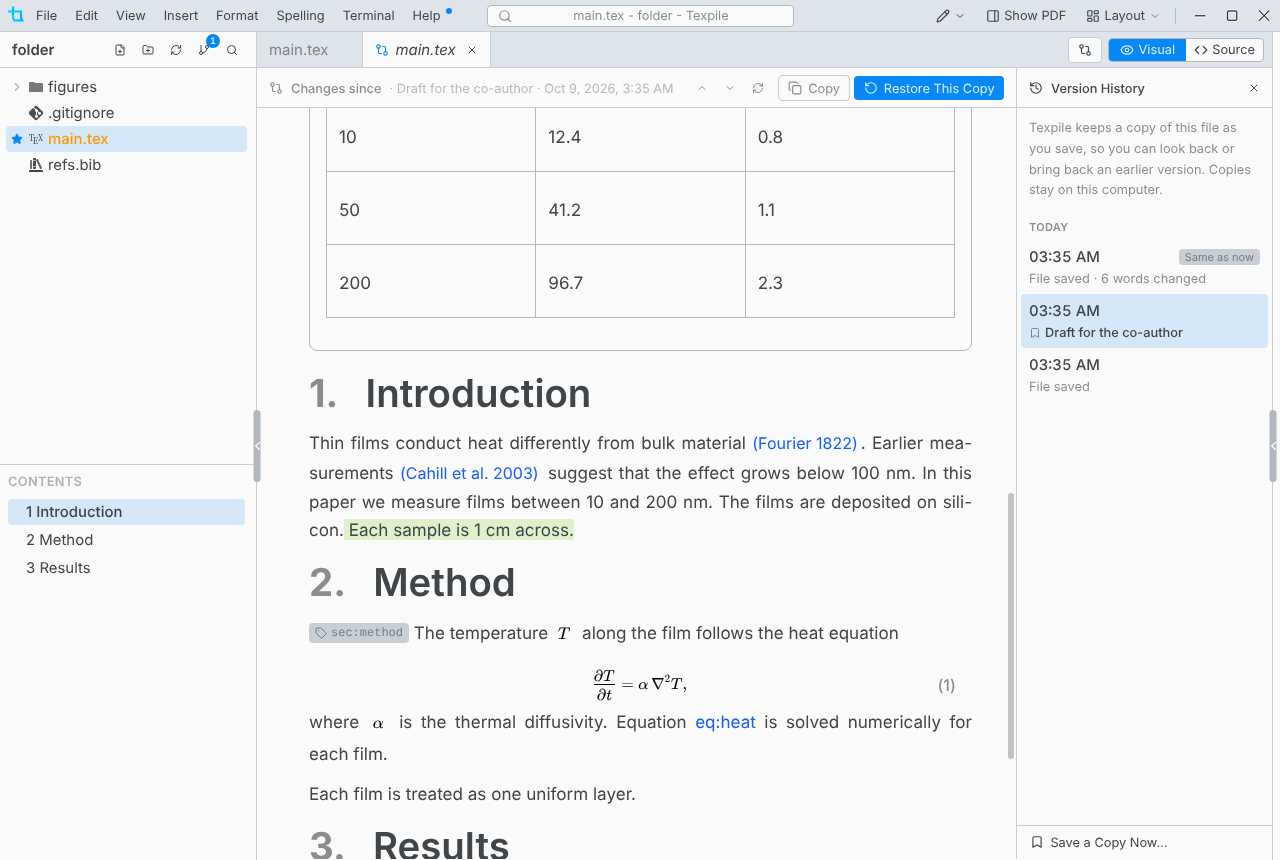Toggle Show PDF preview
Image resolution: width=1280 pixels, height=860 pixels.
[x=1026, y=16]
